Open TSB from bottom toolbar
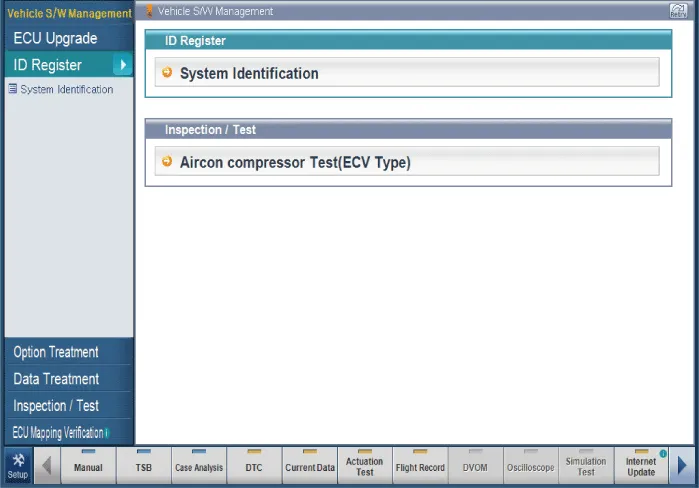 [x=143, y=466]
